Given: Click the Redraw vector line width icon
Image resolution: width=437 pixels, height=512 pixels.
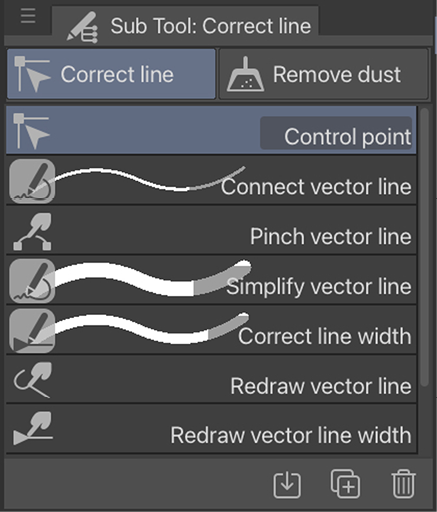Looking at the screenshot, I should point(33,429).
